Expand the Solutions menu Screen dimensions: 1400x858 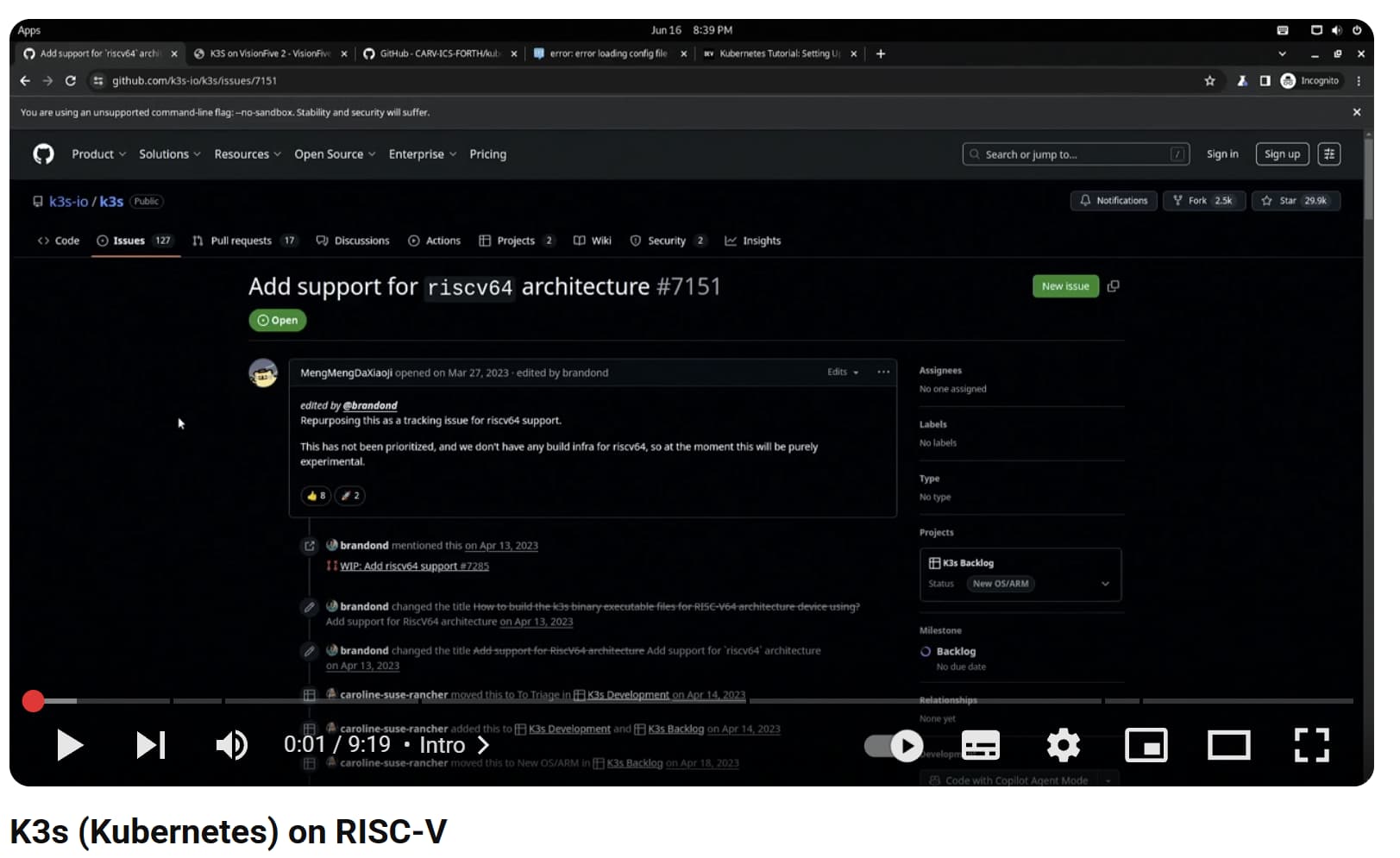tap(169, 154)
